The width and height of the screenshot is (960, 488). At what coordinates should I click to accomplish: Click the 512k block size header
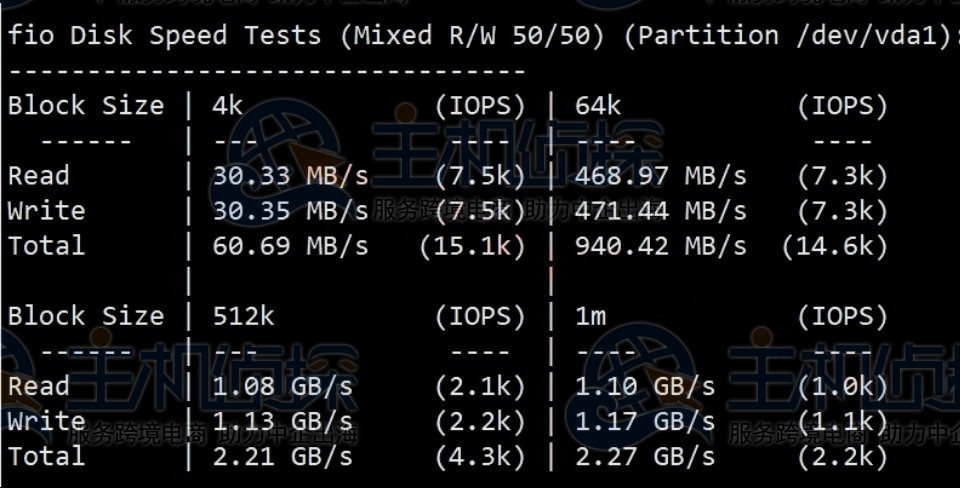coord(243,317)
